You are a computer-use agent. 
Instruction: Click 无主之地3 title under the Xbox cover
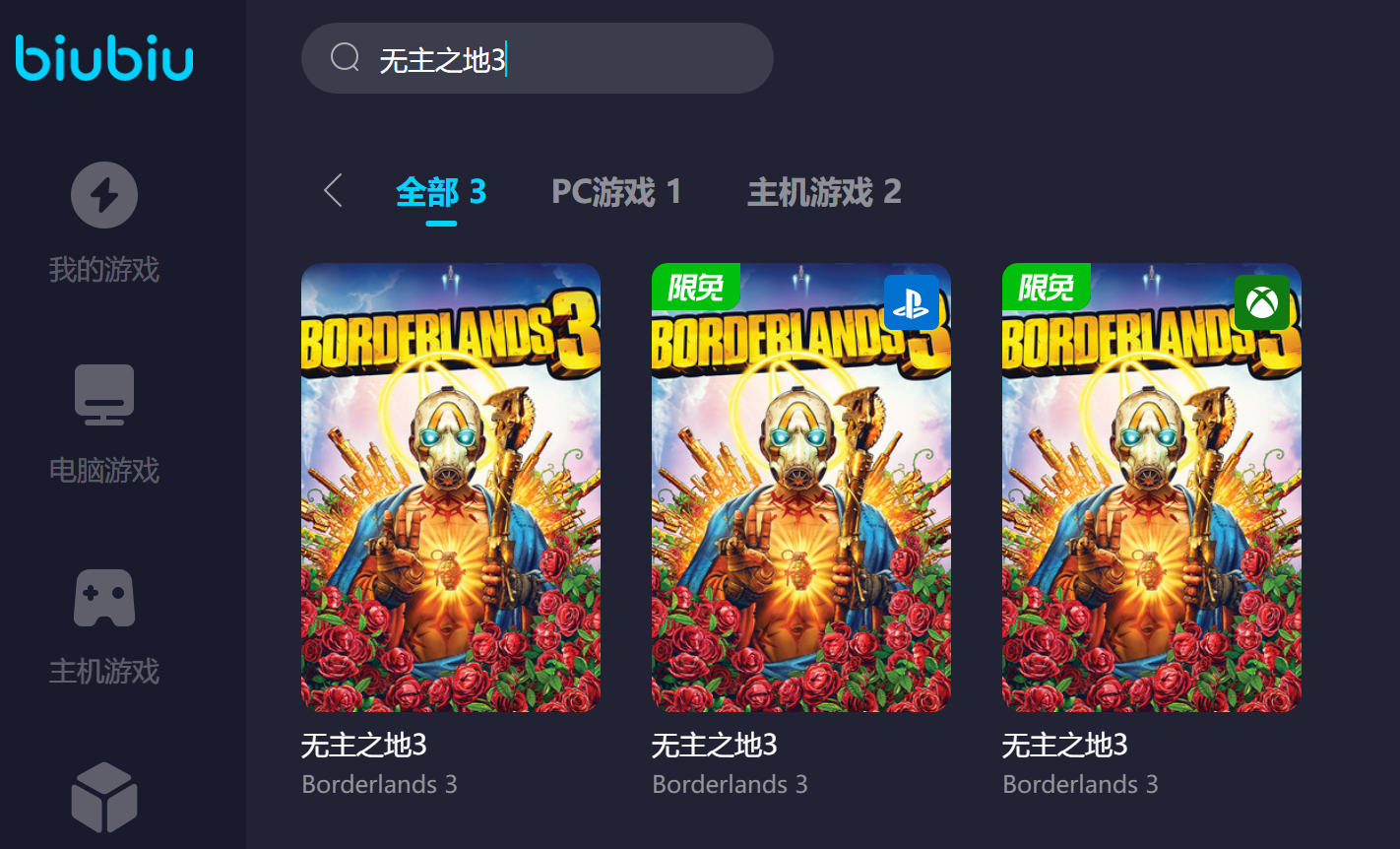1064,745
